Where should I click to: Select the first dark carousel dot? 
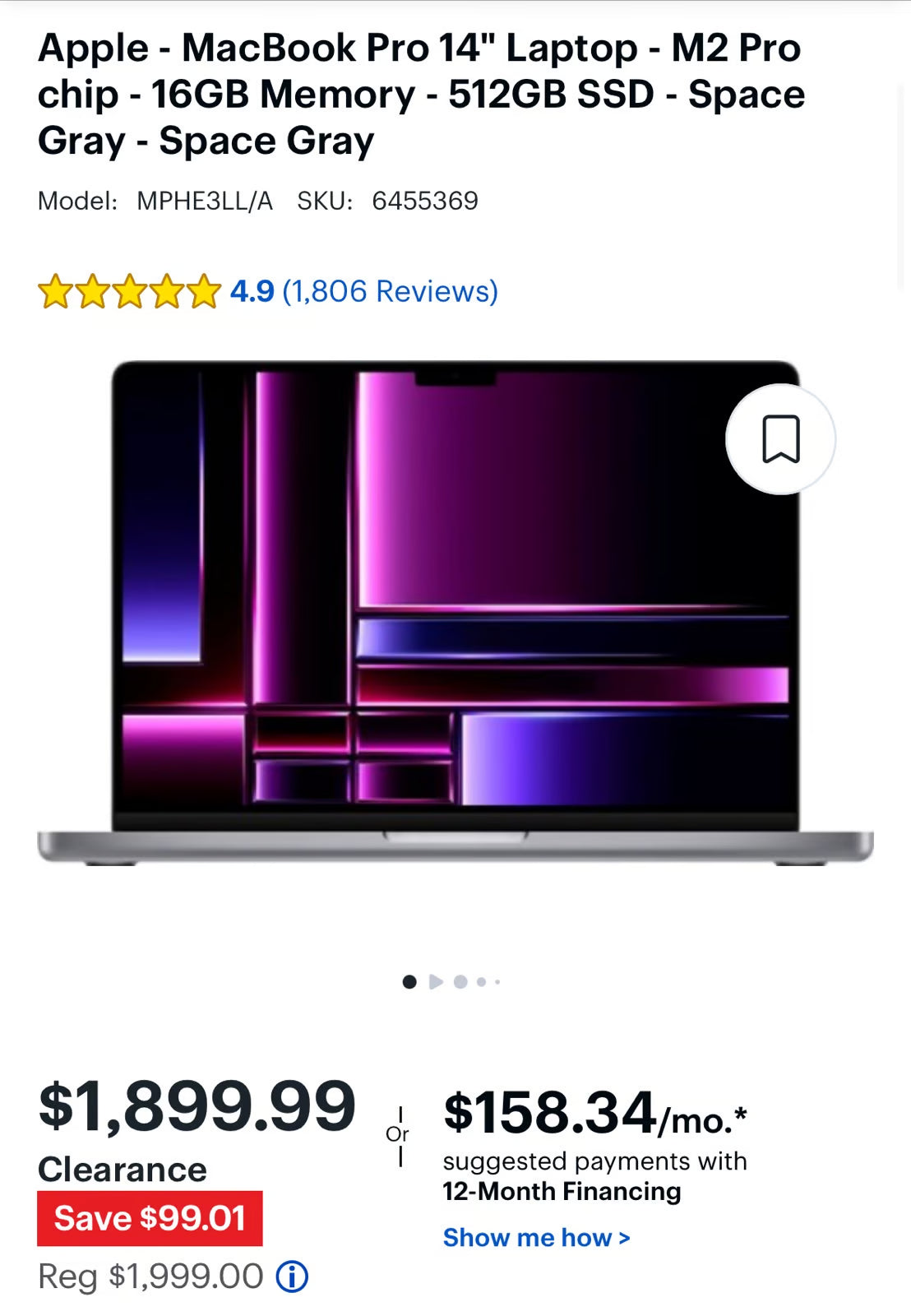409,981
